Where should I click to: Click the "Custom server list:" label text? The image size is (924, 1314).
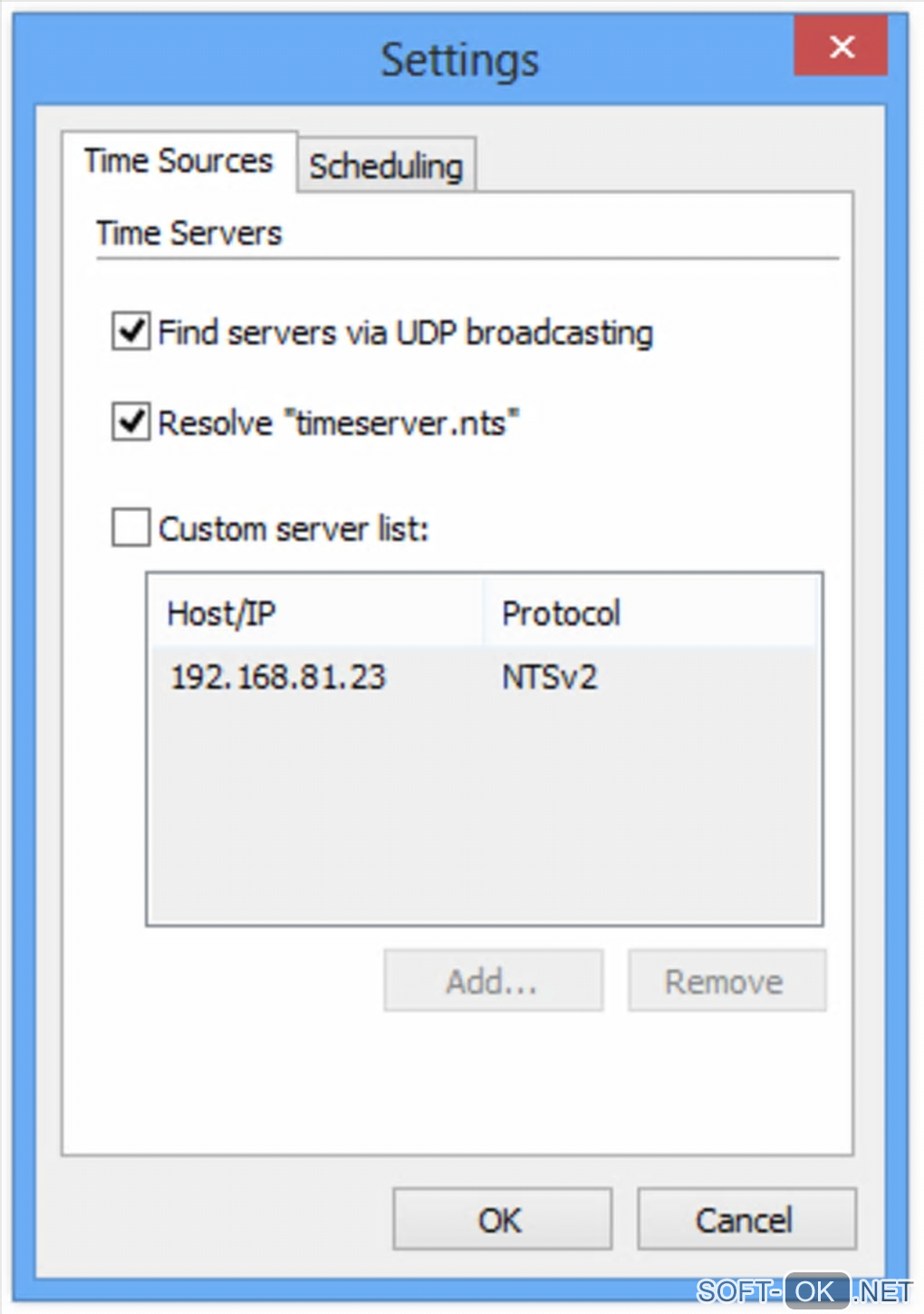click(x=294, y=528)
